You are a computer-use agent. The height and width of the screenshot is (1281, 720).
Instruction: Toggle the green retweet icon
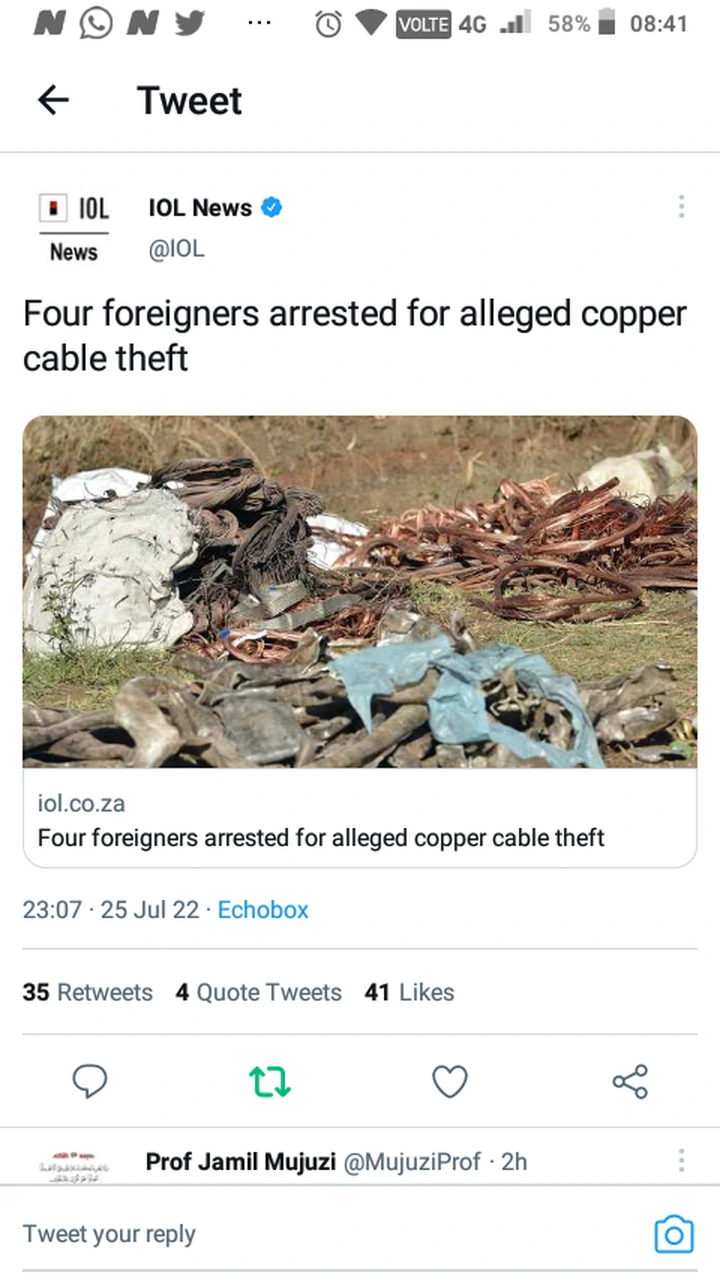click(270, 1081)
